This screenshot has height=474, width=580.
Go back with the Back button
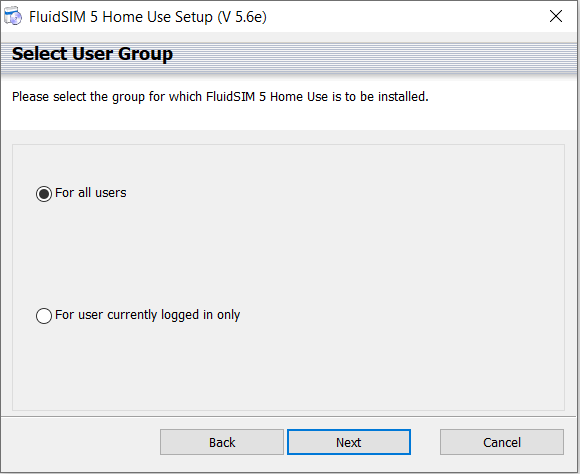(222, 442)
